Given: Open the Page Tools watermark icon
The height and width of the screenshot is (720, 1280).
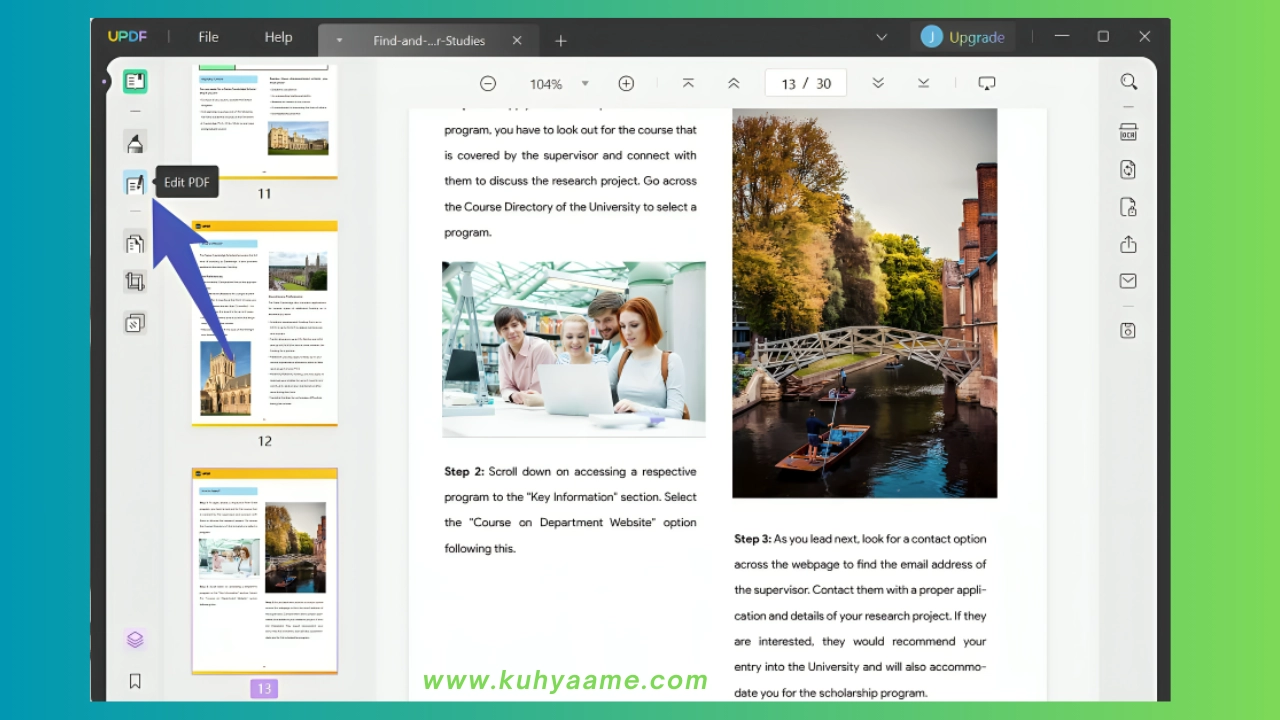Looking at the screenshot, I should 135,323.
